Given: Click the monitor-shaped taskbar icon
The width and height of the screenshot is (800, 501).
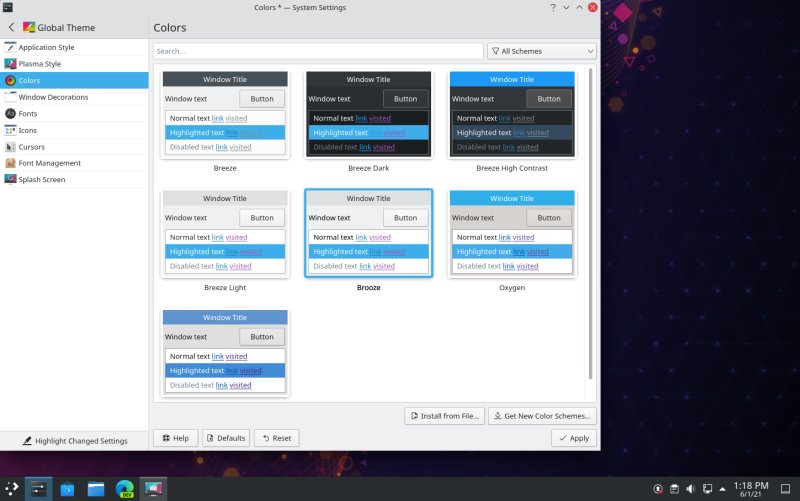Looking at the screenshot, I should [153, 489].
